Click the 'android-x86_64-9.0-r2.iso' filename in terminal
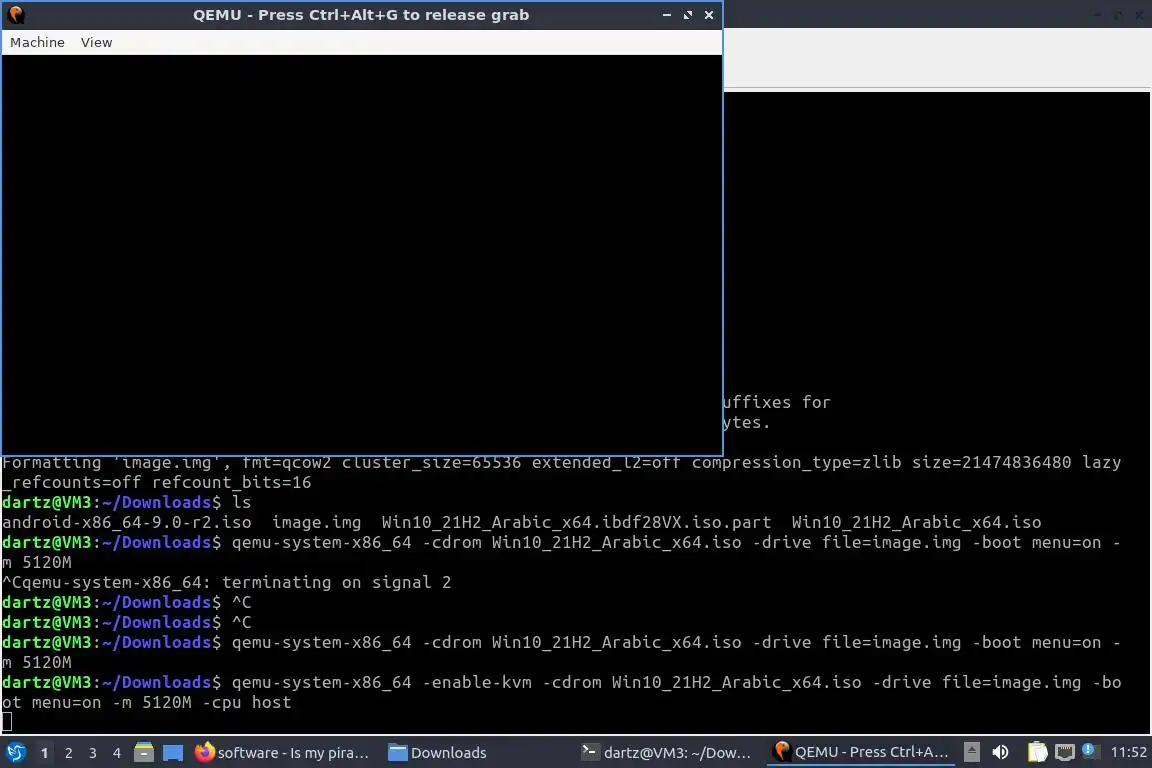 [126, 523]
